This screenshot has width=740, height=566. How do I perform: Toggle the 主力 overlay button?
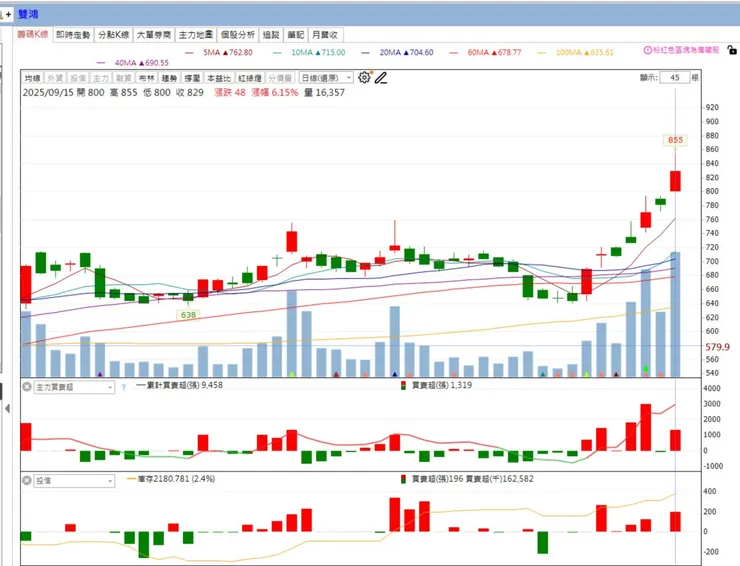click(101, 78)
